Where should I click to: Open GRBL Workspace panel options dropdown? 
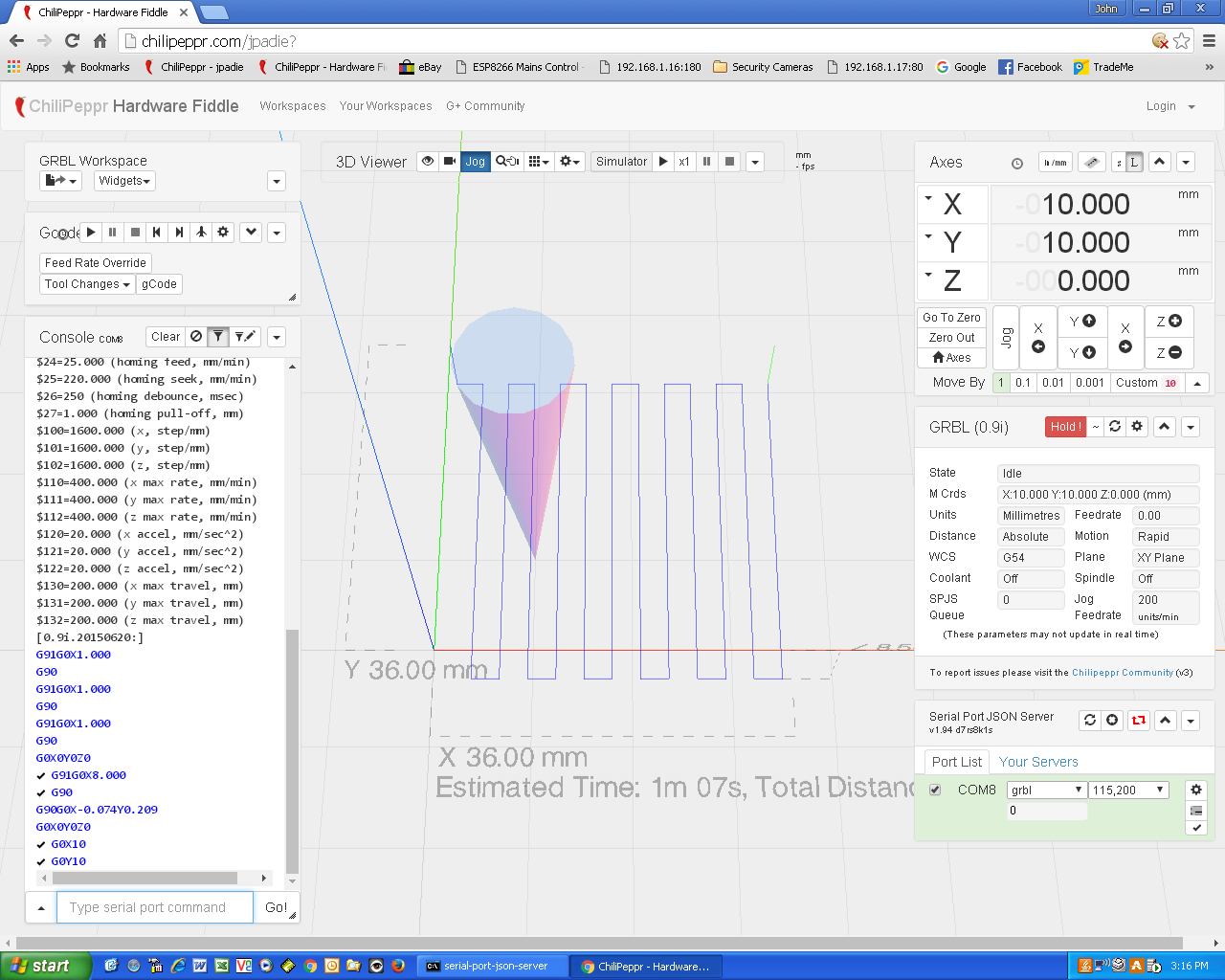[277, 181]
